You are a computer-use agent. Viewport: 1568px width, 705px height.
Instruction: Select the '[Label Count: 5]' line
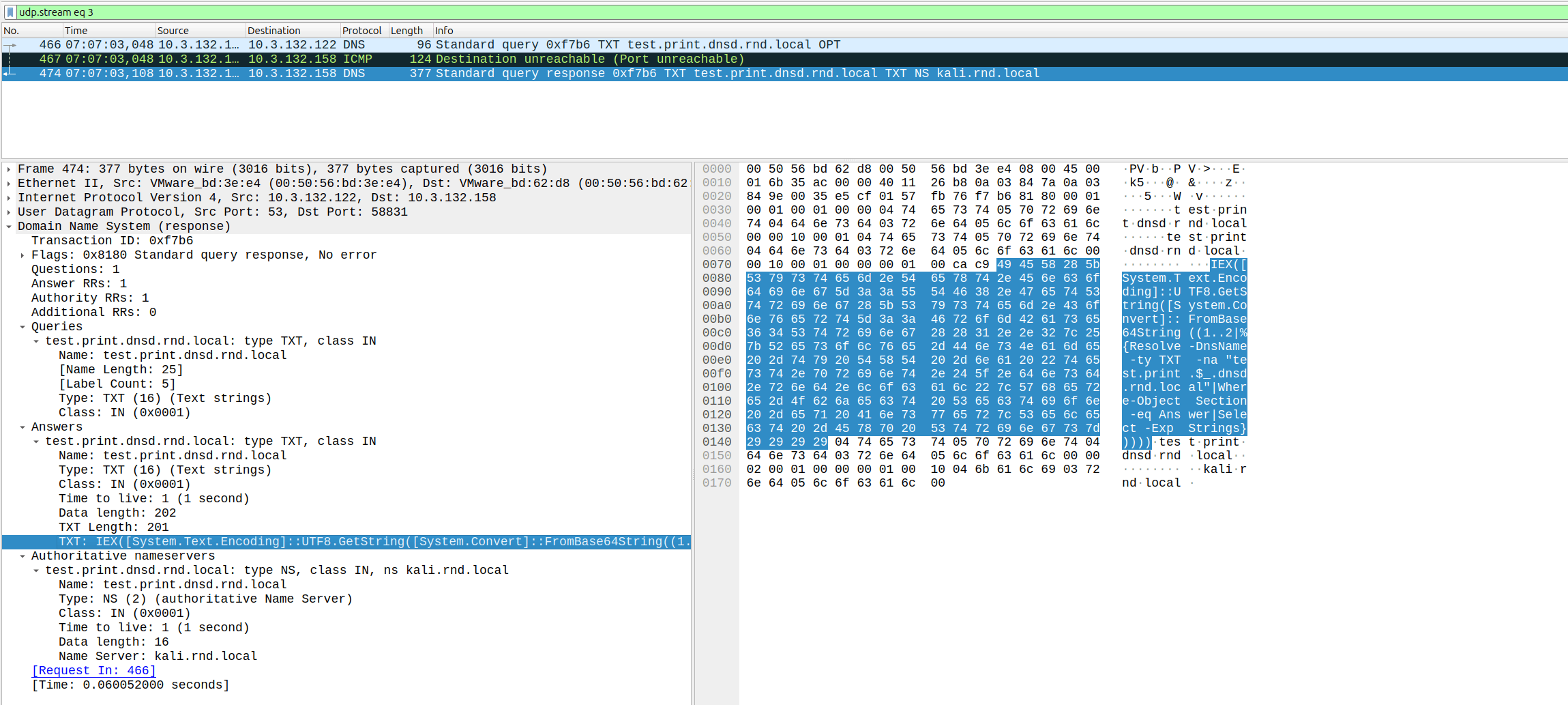pos(117,384)
